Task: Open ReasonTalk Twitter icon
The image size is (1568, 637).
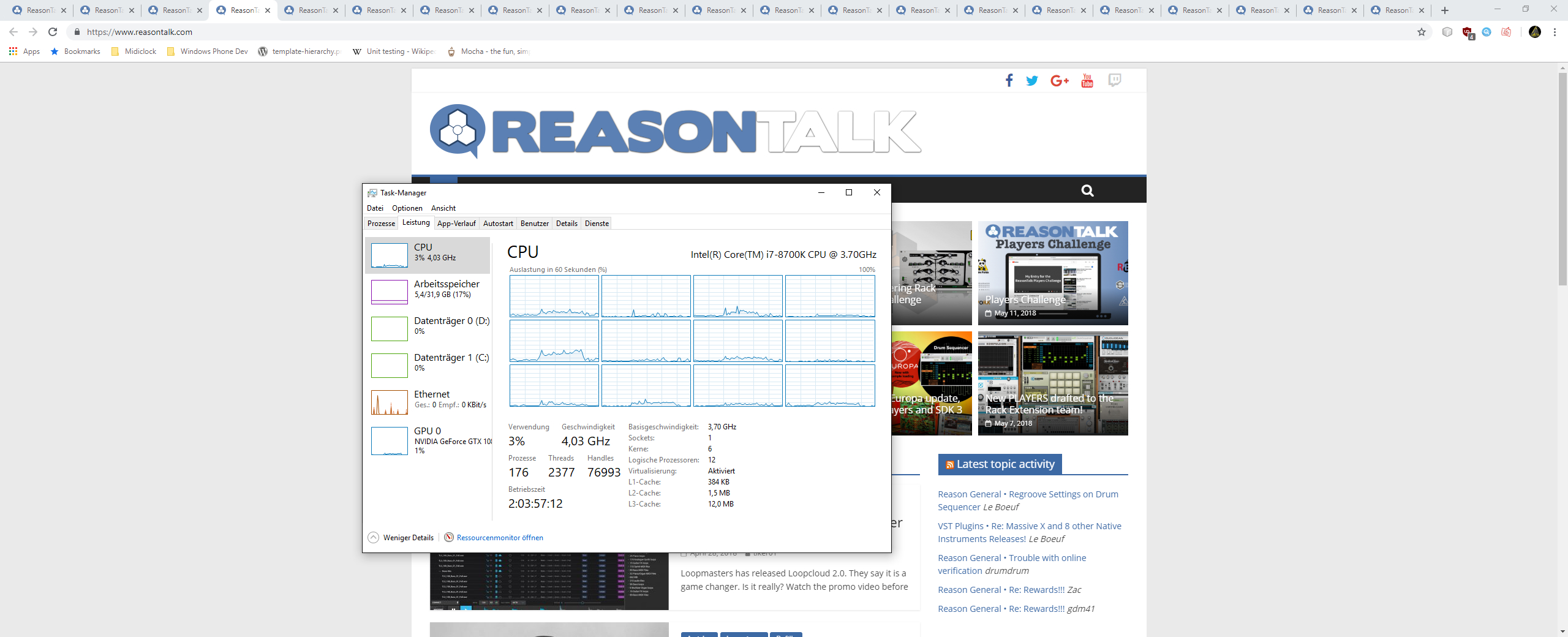Action: (x=1032, y=80)
